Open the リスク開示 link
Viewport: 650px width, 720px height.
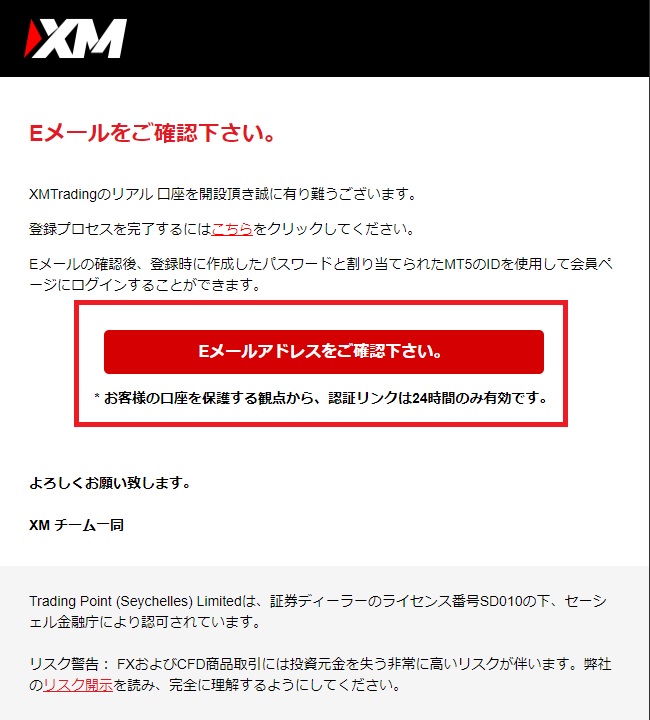(78, 685)
